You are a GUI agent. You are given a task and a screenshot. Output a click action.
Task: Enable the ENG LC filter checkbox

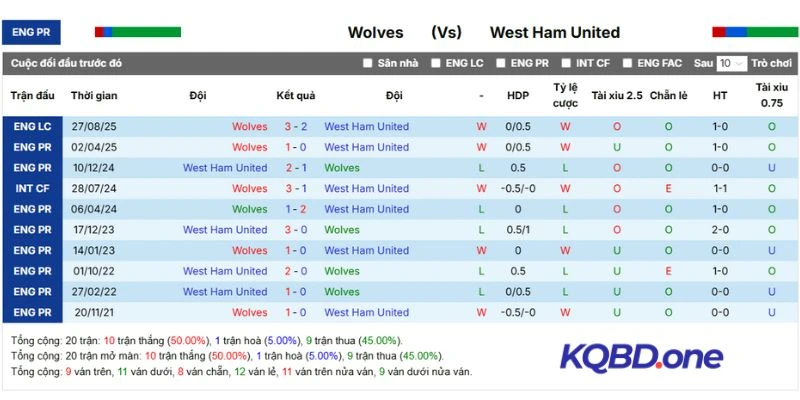click(x=435, y=63)
